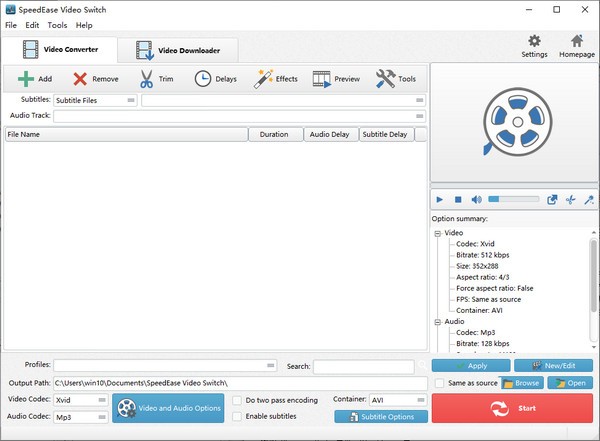Check the Same as source option
The height and width of the screenshot is (441, 600).
tap(440, 383)
